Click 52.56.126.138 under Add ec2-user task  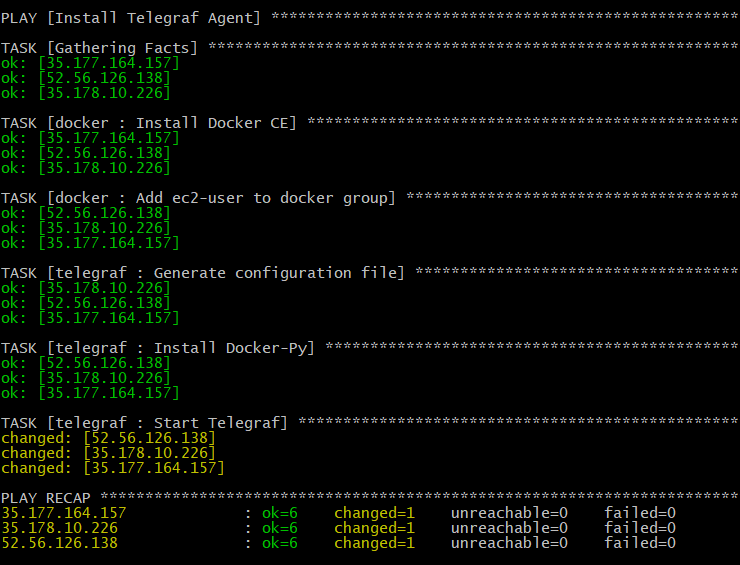pos(85,213)
